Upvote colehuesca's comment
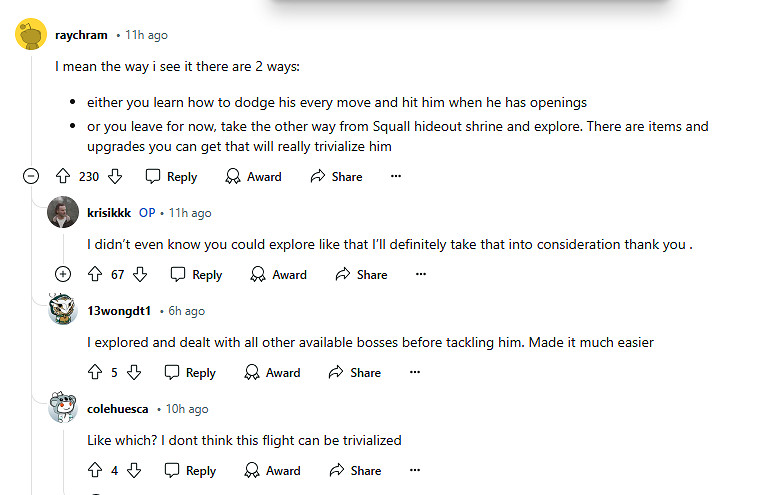Screen dimensions: 764x495 [96, 470]
